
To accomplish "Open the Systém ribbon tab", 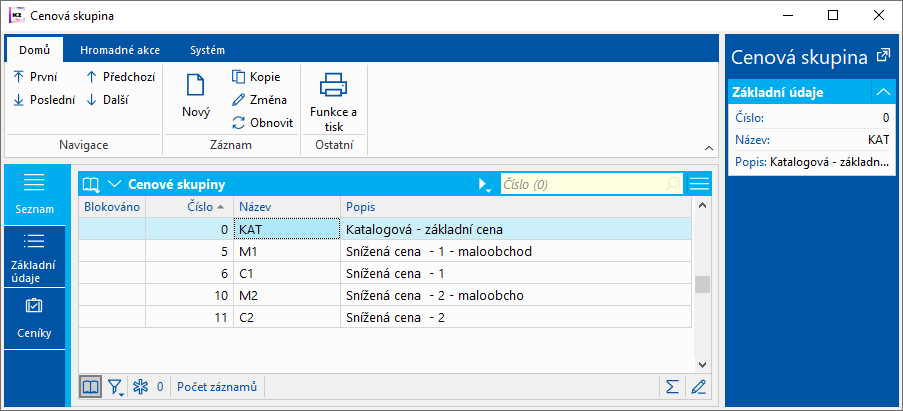I will [207, 50].
